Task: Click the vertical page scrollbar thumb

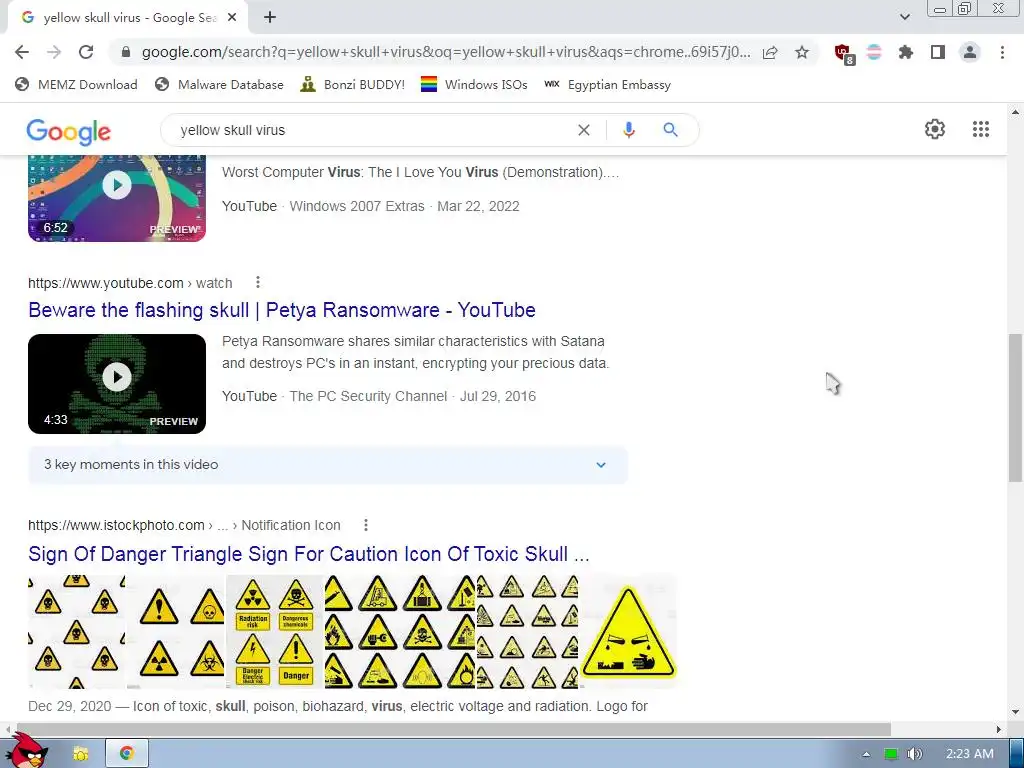Action: click(1015, 408)
